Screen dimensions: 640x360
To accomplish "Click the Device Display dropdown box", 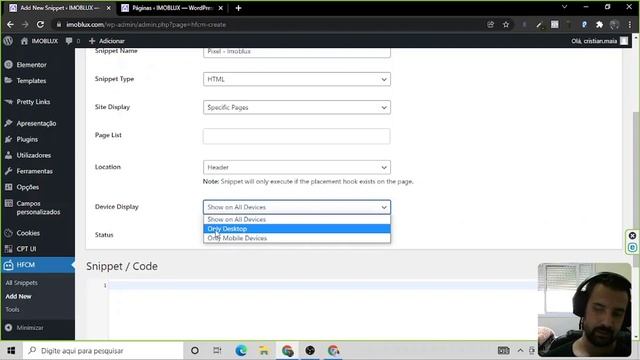I will (x=297, y=207).
